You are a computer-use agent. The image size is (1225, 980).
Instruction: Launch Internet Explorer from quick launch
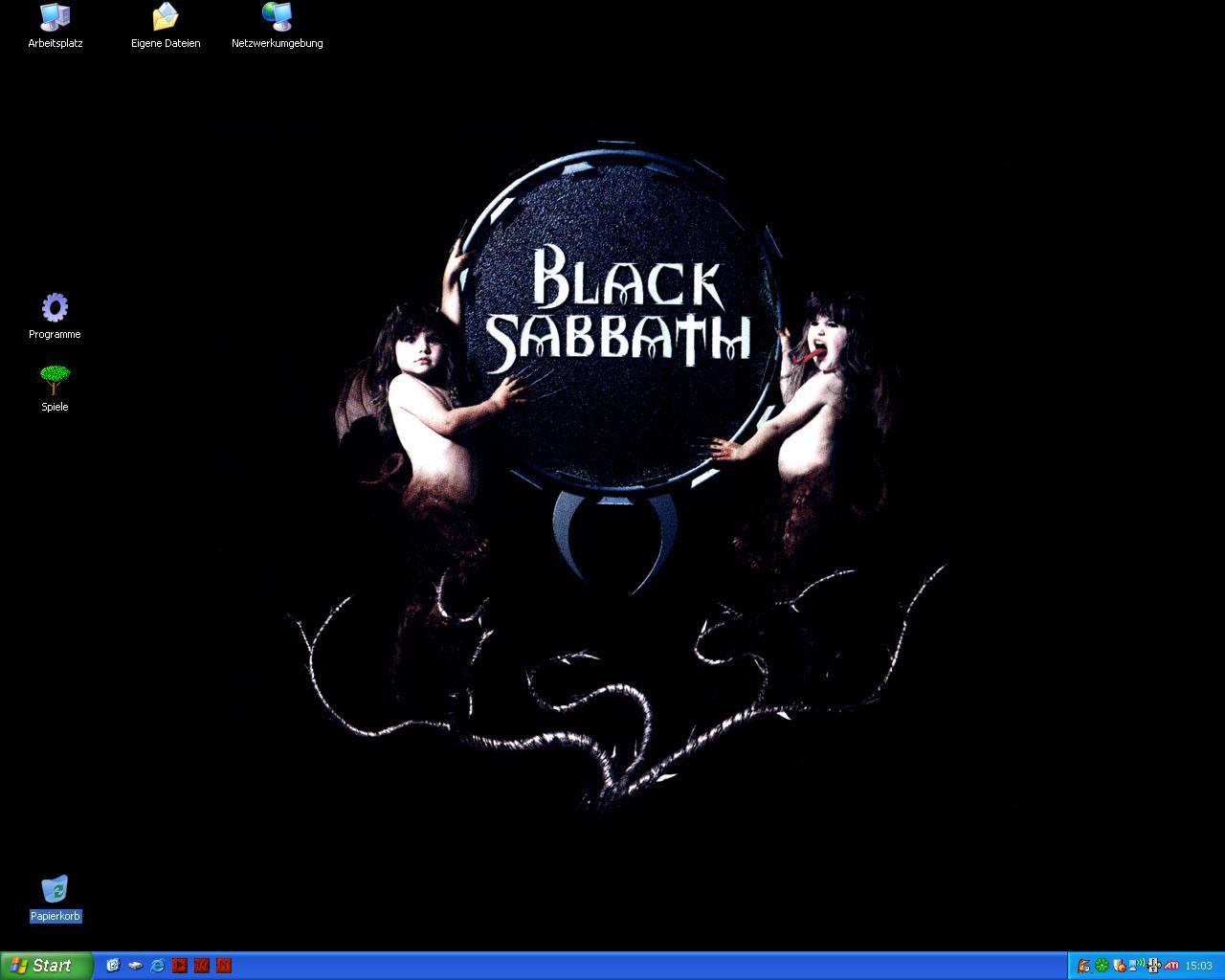point(157,966)
